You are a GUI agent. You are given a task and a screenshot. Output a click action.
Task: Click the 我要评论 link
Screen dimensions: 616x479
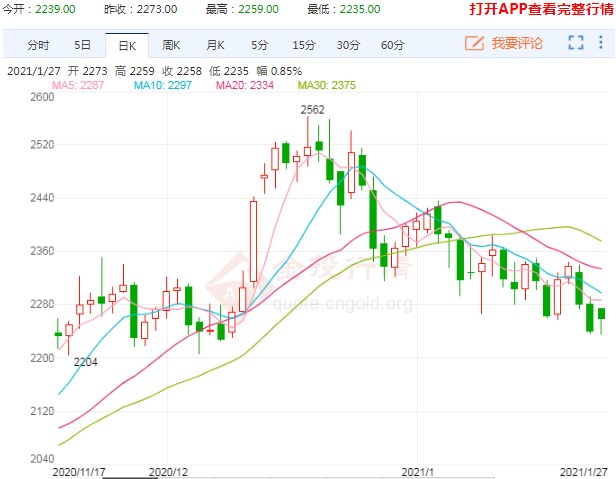[x=517, y=43]
